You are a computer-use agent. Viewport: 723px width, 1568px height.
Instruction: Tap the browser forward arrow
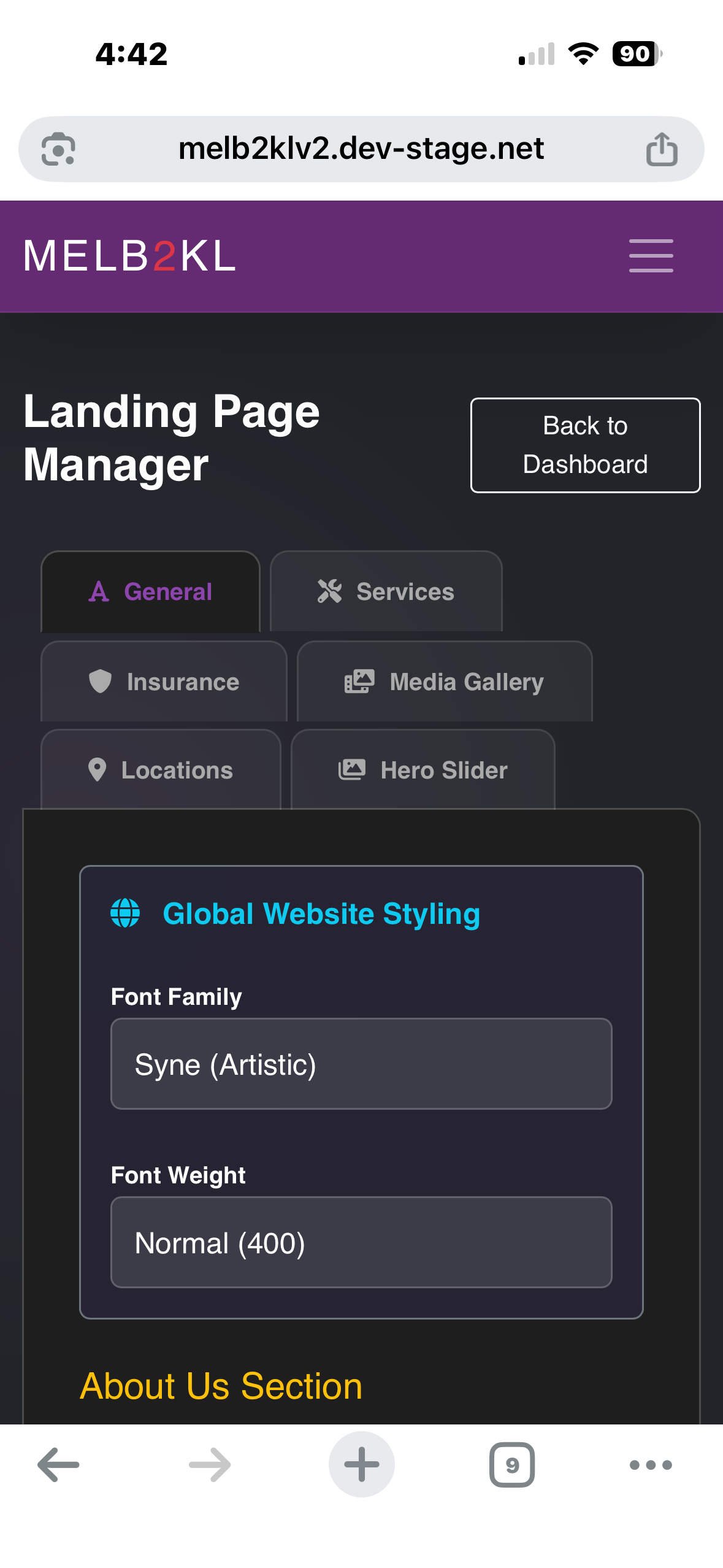click(x=210, y=1464)
